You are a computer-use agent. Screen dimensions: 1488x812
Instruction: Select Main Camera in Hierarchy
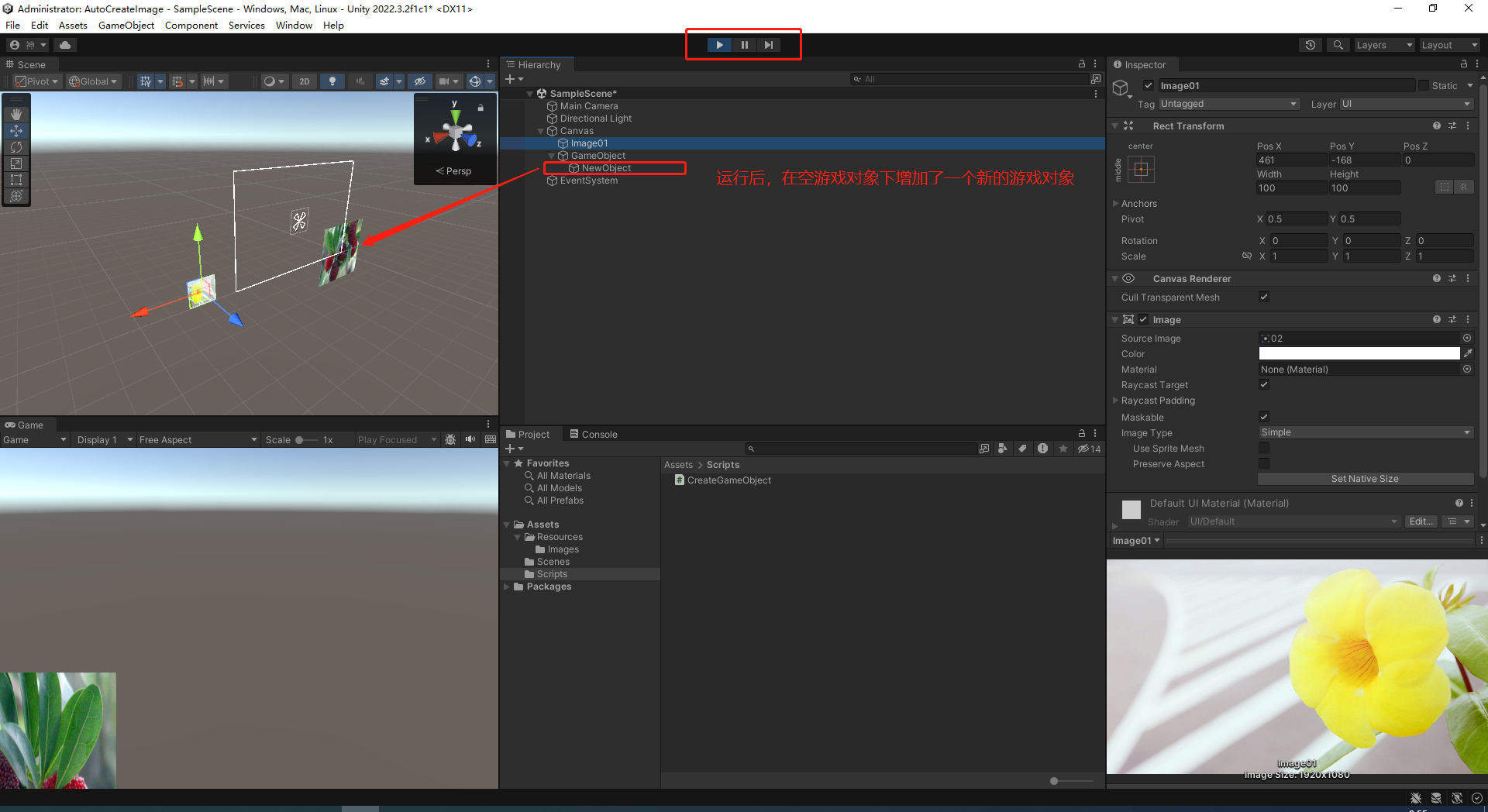pos(589,106)
